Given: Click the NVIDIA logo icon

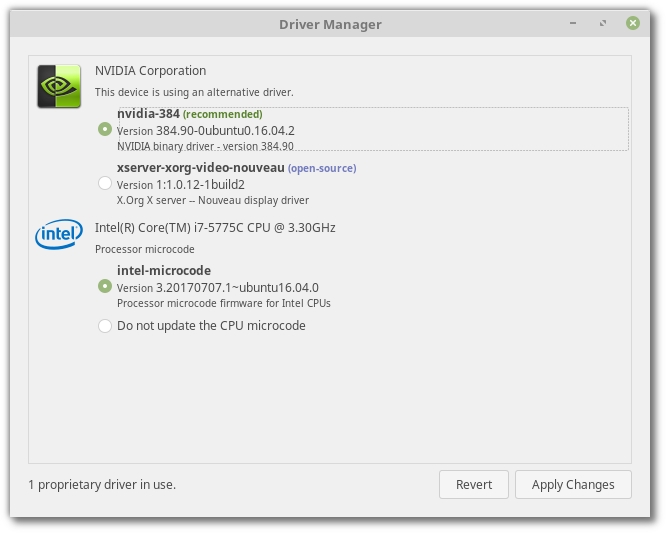Looking at the screenshot, I should click(x=59, y=86).
